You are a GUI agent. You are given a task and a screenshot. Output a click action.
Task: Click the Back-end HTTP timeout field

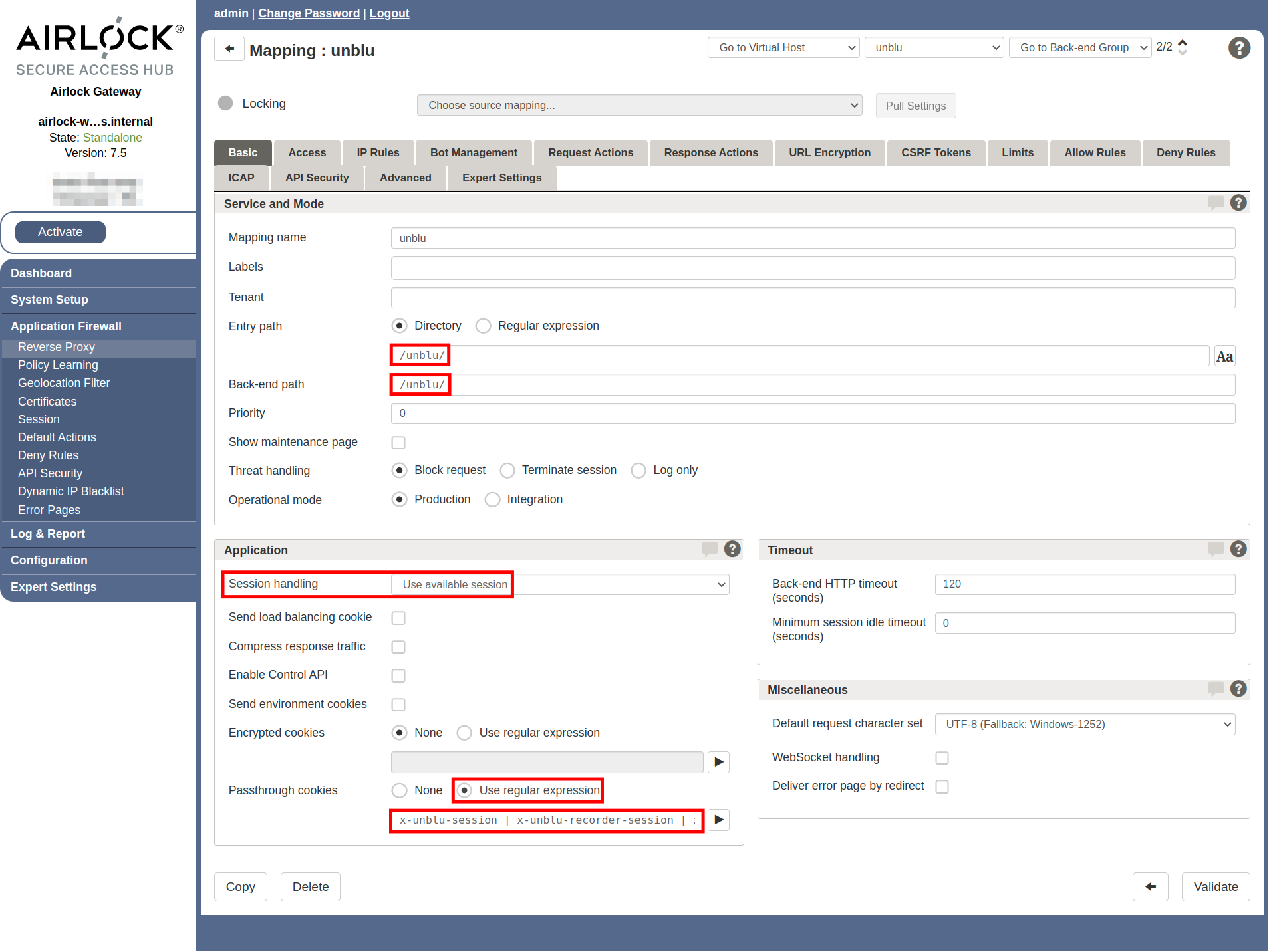point(1084,584)
